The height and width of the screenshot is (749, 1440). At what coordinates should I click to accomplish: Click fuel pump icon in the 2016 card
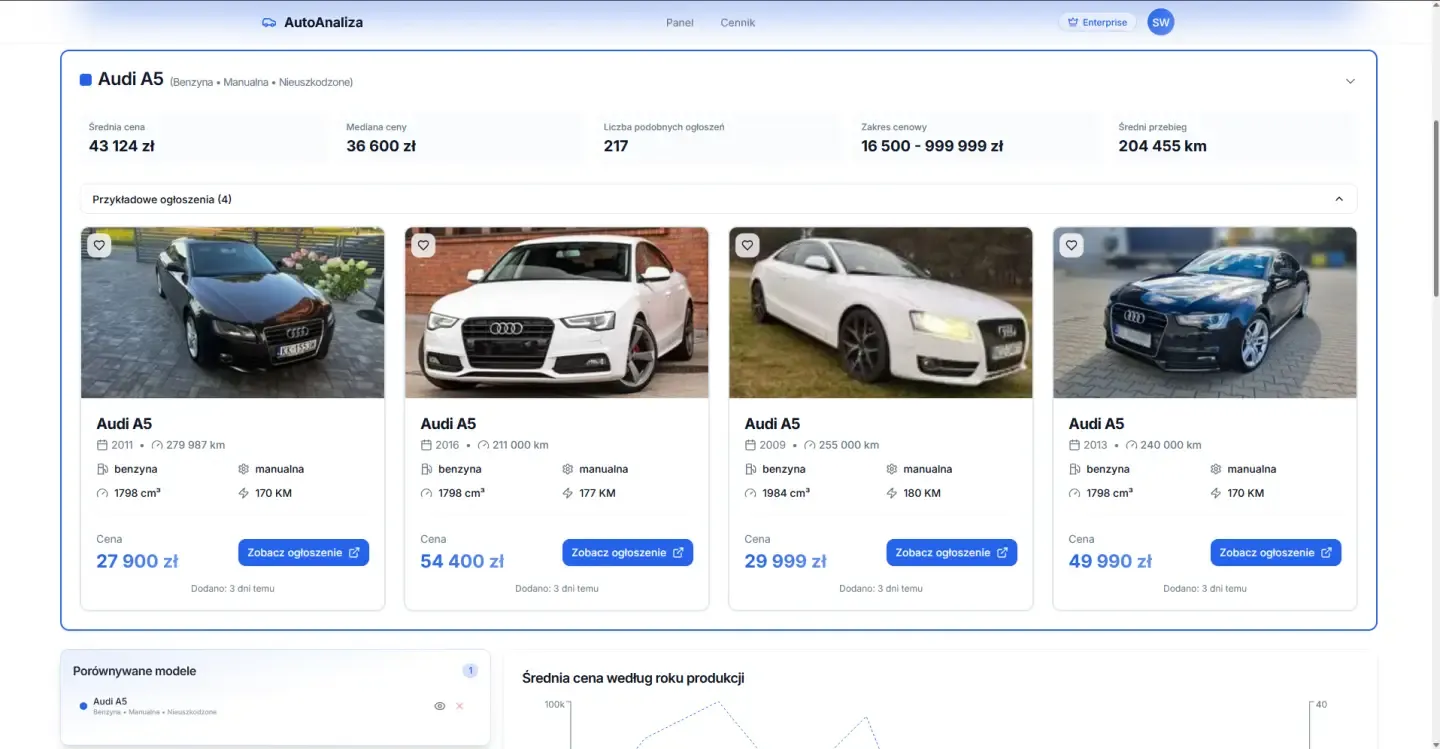pyautogui.click(x=426, y=469)
